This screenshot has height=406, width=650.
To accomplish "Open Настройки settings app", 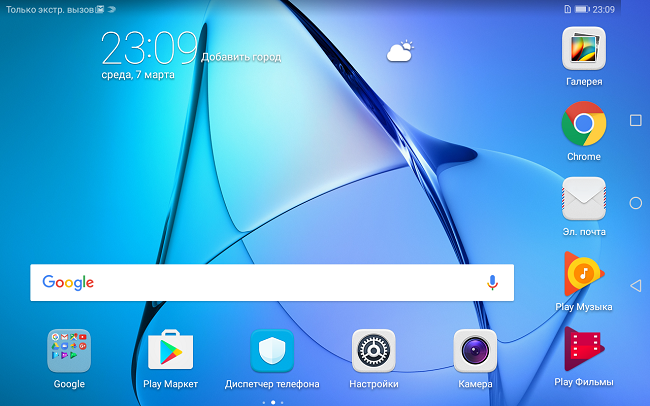I will point(374,351).
